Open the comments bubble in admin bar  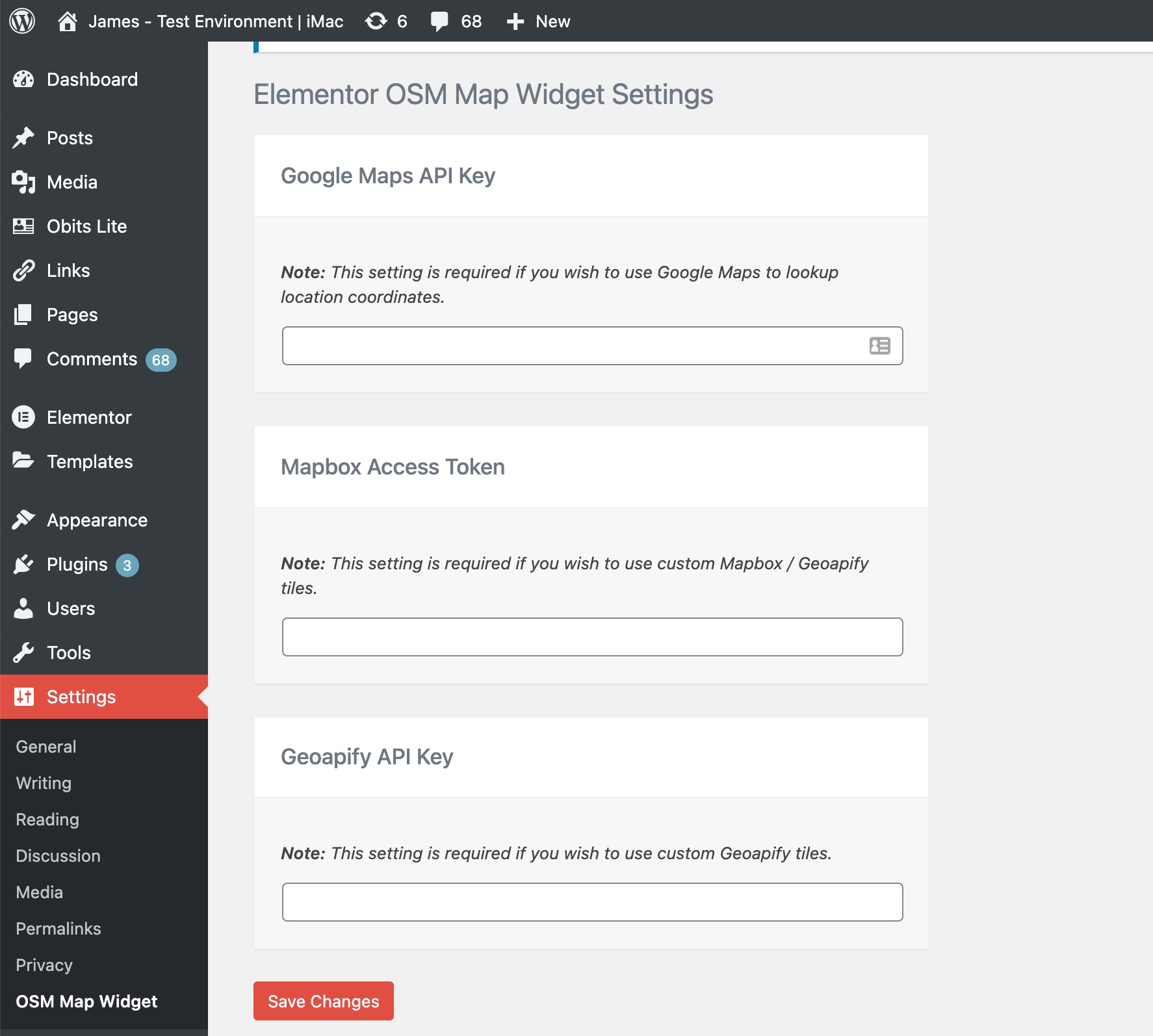[440, 21]
